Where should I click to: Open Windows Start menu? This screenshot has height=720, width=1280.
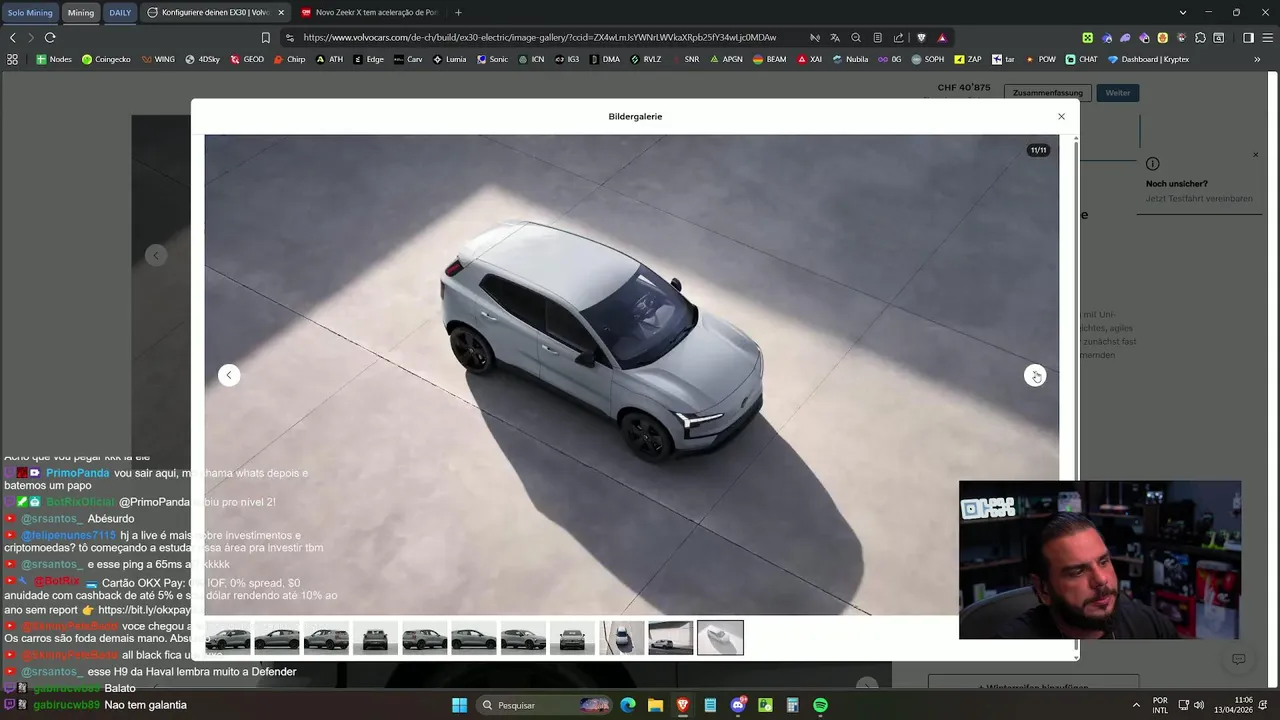coord(459,705)
